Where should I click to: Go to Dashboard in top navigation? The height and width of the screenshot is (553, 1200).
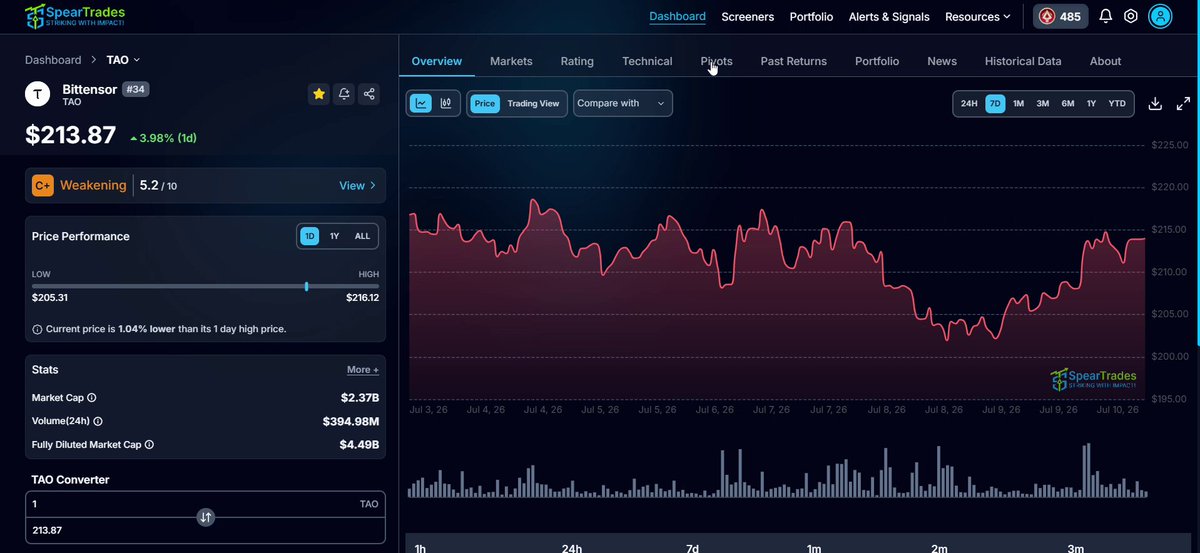tap(677, 17)
